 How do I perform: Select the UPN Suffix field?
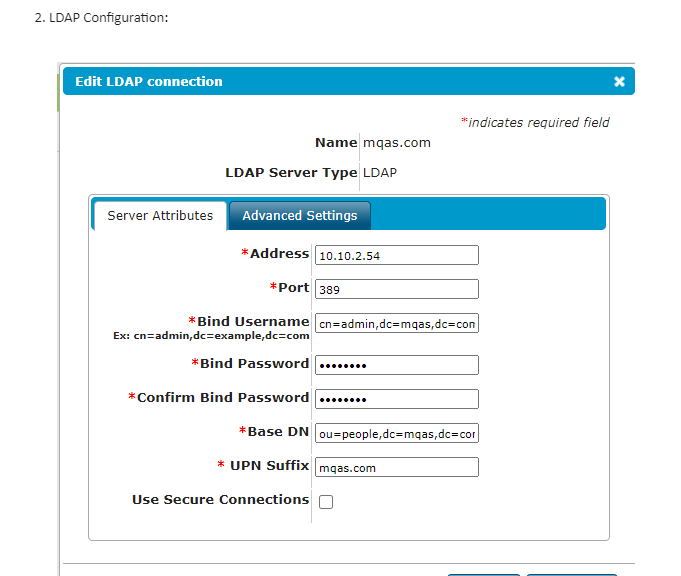(x=397, y=467)
